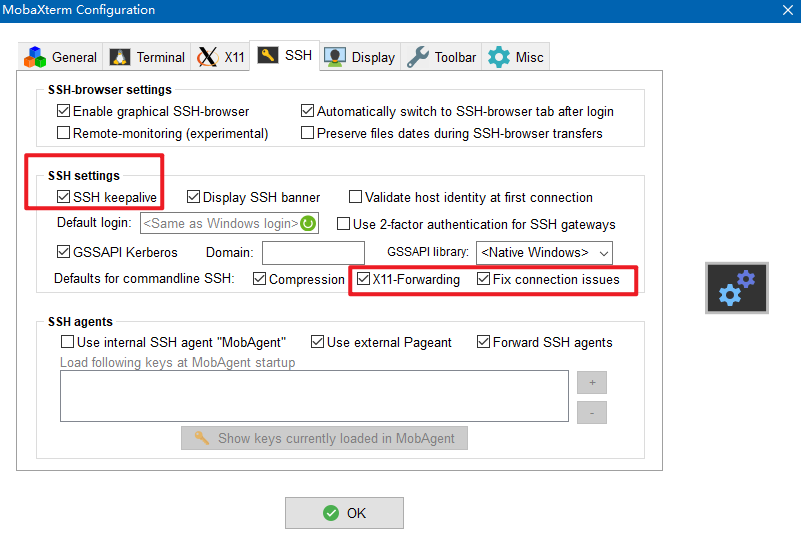The image size is (801, 543).
Task: Enable 2-factor authentication for SSH gateways
Action: pyautogui.click(x=343, y=224)
